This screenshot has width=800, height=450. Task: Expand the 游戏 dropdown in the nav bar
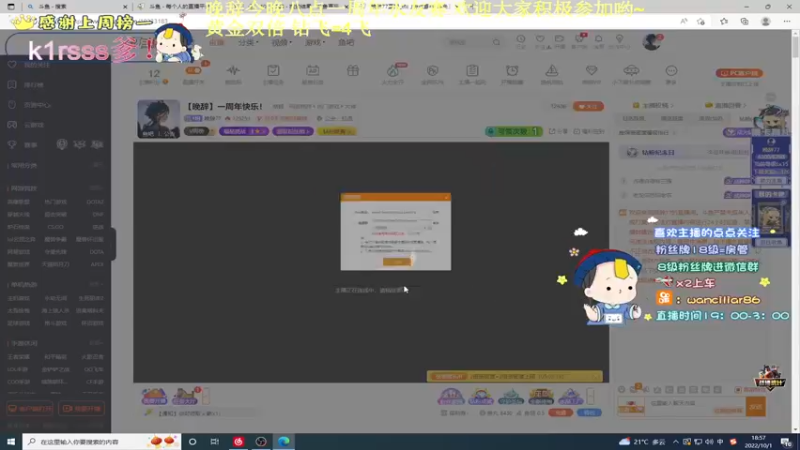coord(314,42)
